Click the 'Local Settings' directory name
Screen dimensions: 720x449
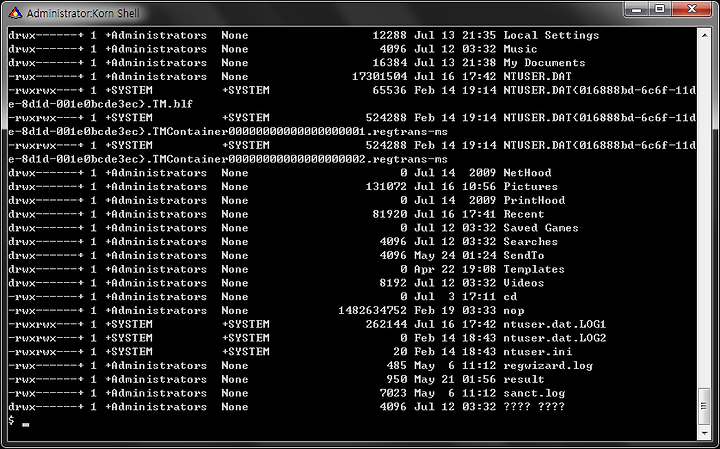[551, 35]
